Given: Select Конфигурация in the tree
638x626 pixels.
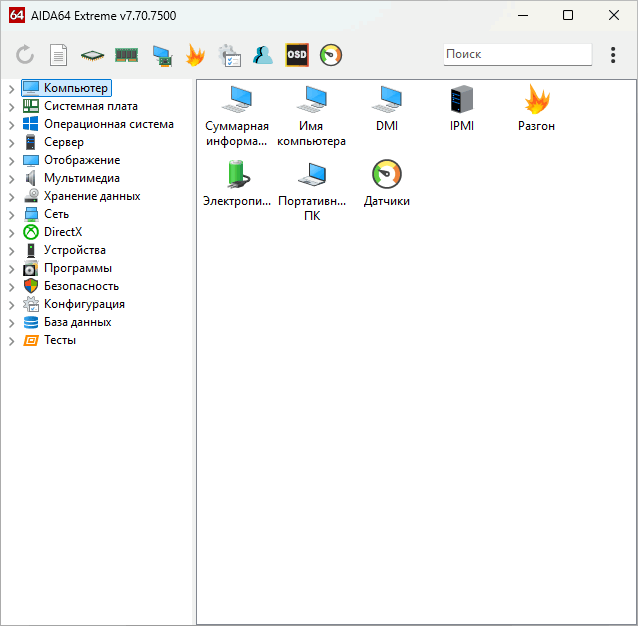Looking at the screenshot, I should click(x=74, y=304).
